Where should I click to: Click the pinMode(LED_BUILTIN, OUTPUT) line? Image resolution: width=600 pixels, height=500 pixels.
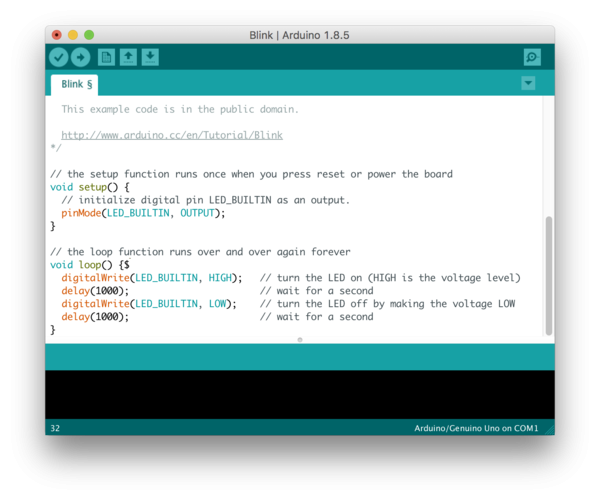(x=143, y=213)
